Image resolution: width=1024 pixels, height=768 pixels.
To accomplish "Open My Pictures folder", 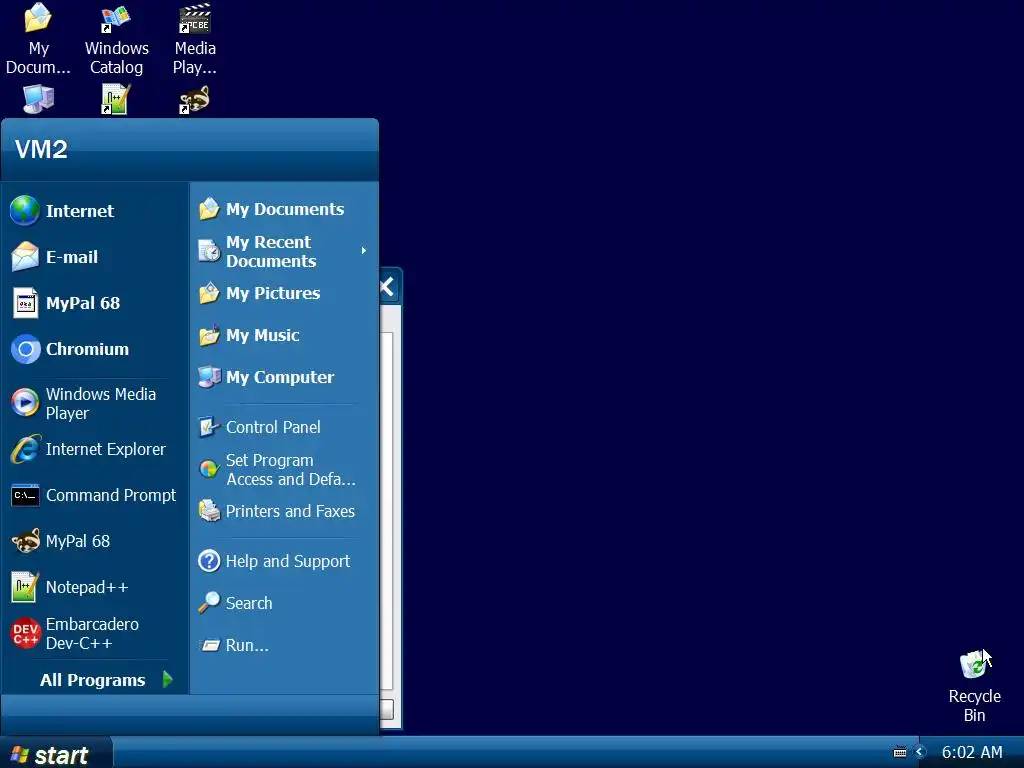I will [284, 293].
